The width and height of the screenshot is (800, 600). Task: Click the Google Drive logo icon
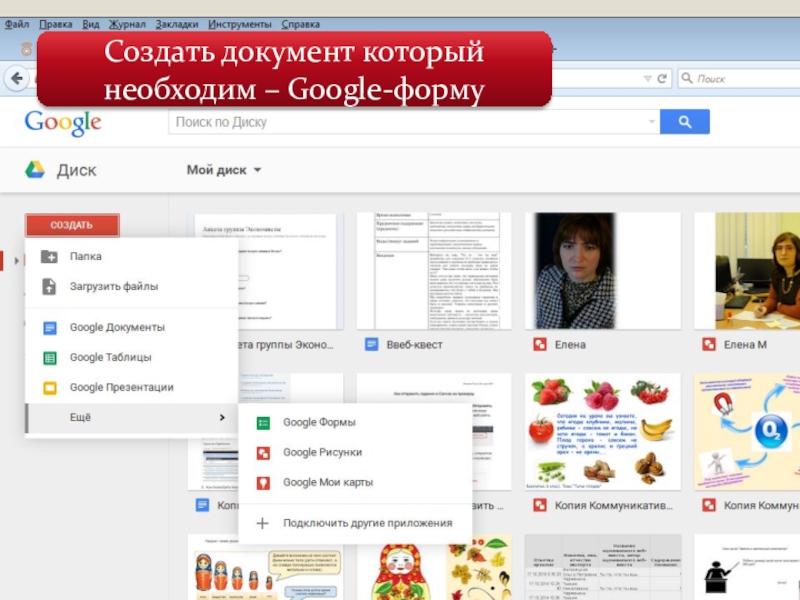(35, 170)
